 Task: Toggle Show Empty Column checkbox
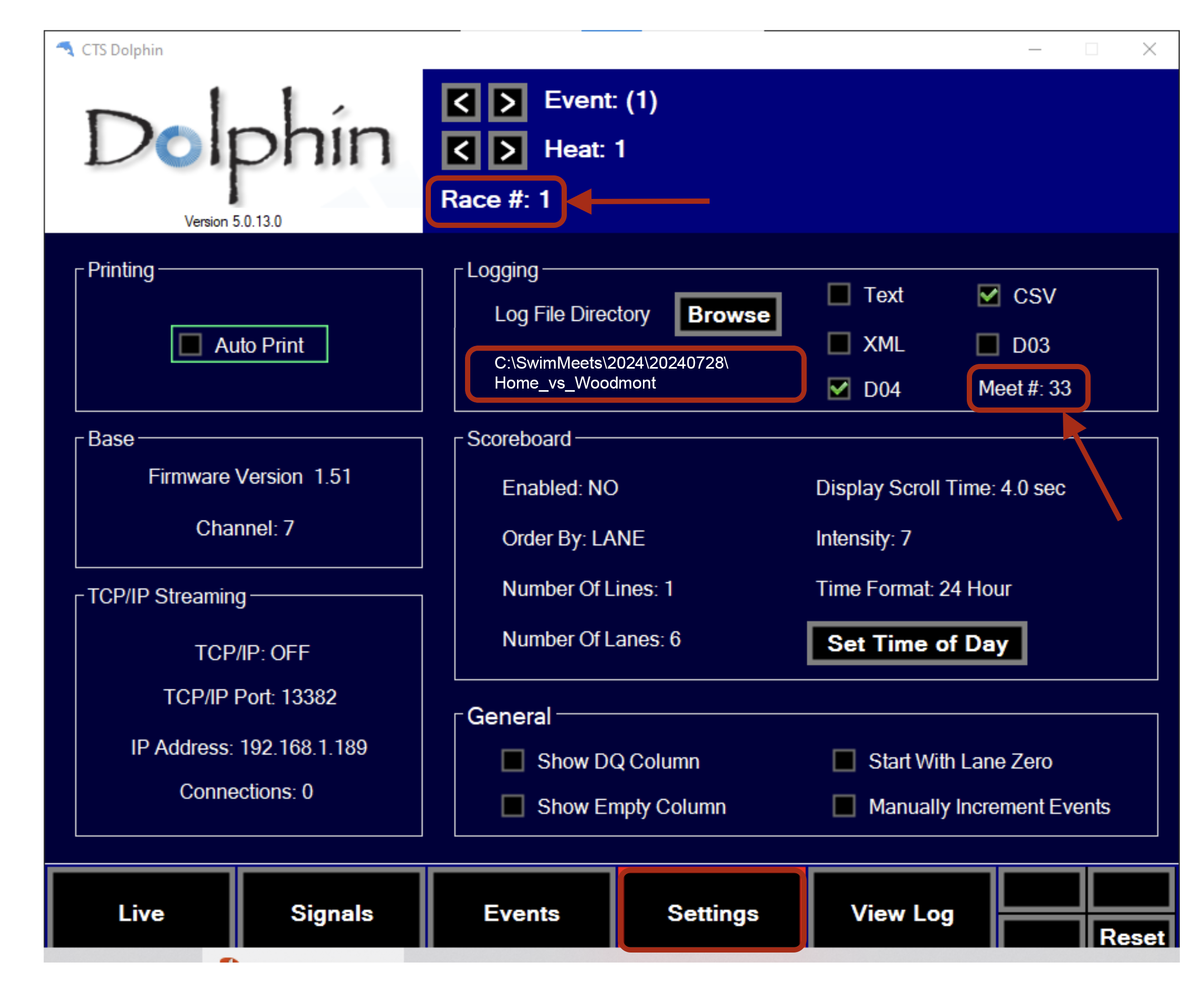coord(513,807)
